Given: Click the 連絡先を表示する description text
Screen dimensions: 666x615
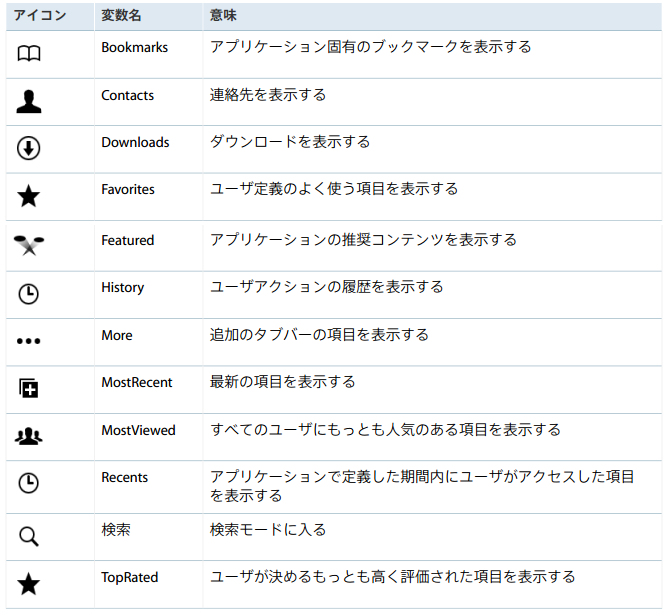Looking at the screenshot, I should click(268, 95).
